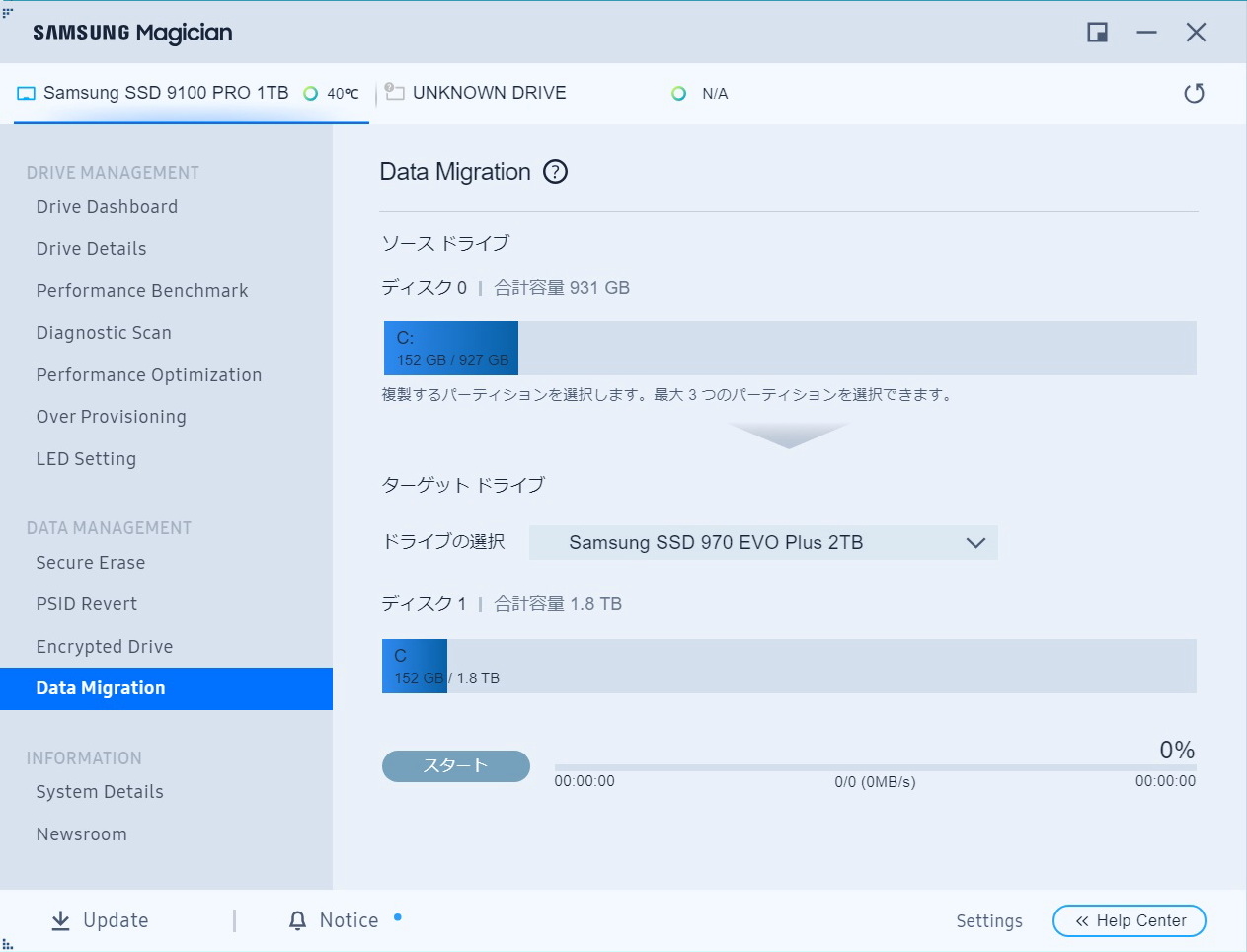Click the blue Notice notification dot

[398, 917]
